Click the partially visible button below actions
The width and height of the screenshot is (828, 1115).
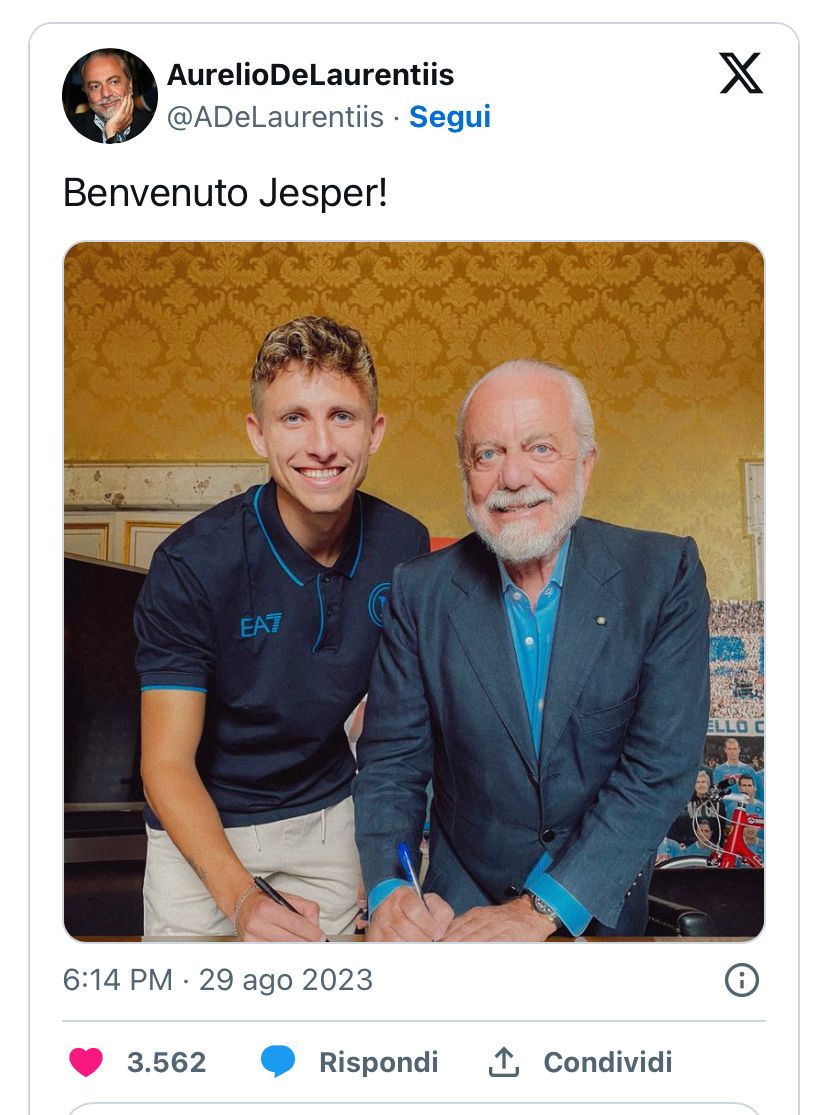click(x=414, y=1108)
